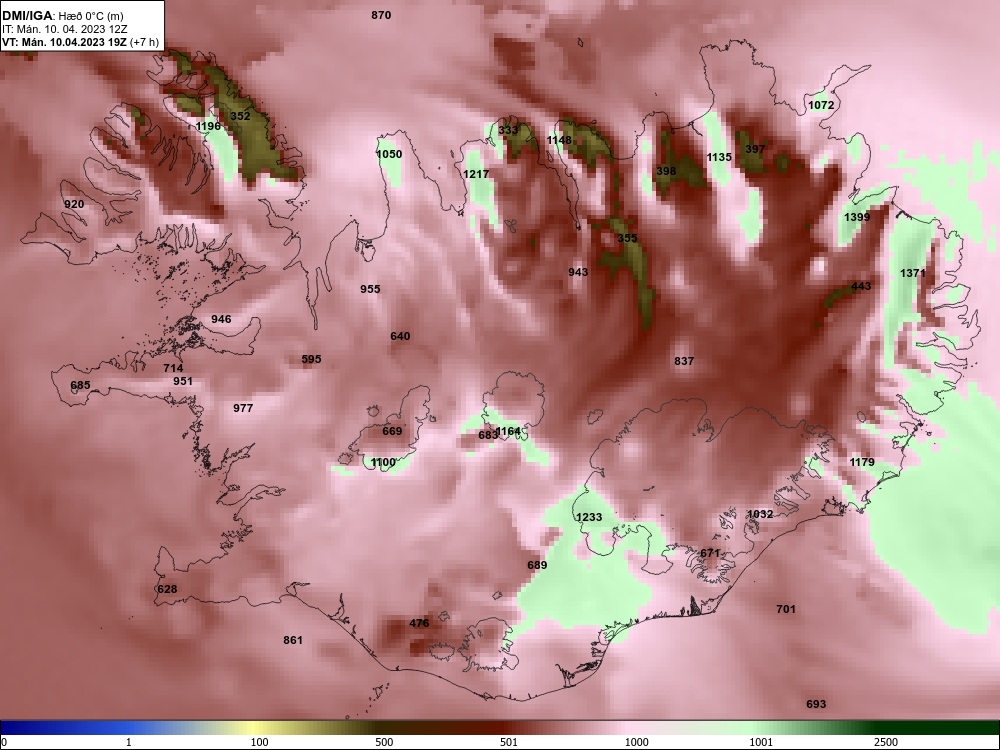Click the 943 height value
Image resolution: width=1000 pixels, height=750 pixels.
[x=578, y=272]
